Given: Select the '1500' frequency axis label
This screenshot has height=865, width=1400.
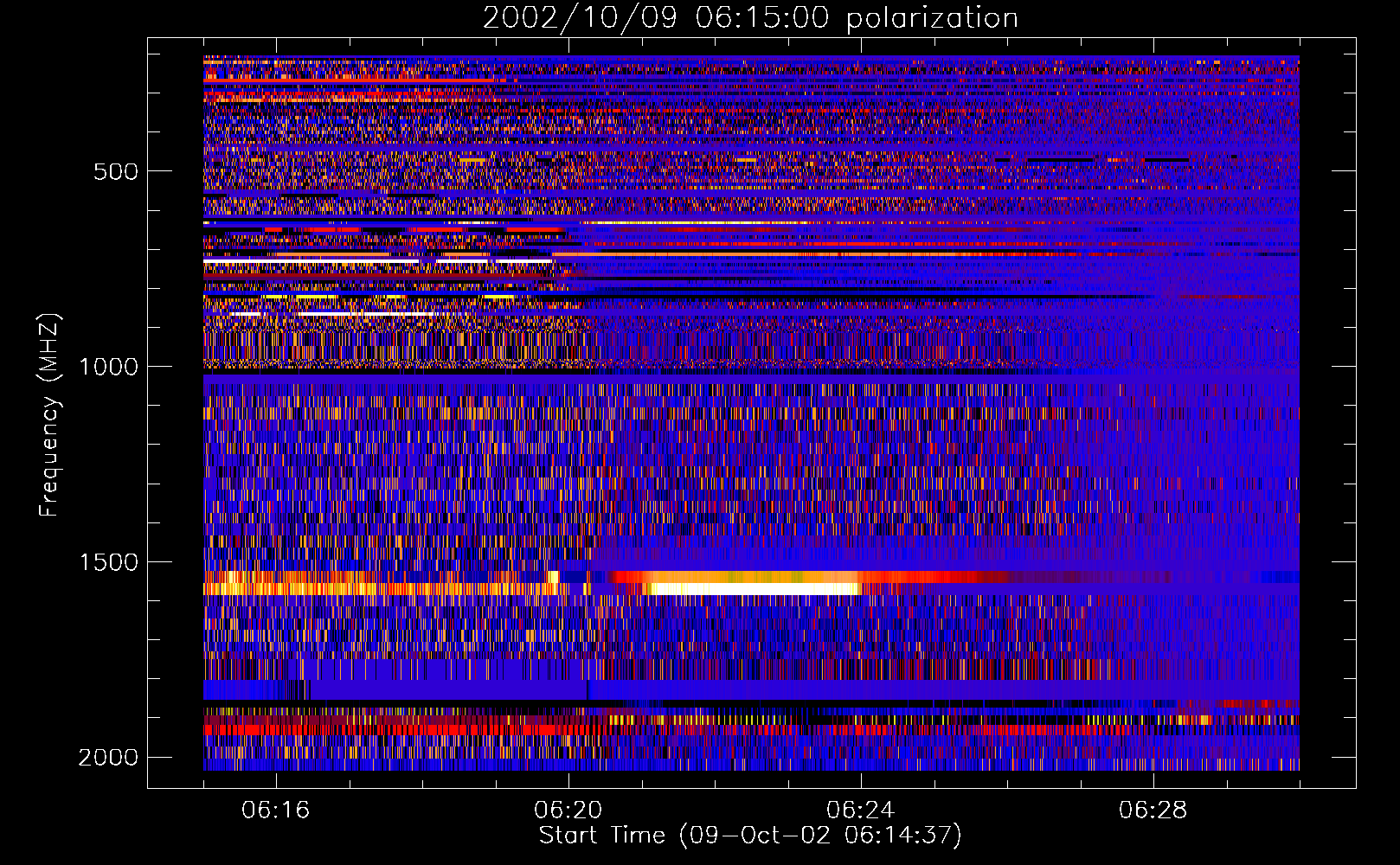Looking at the screenshot, I should pos(108,562).
